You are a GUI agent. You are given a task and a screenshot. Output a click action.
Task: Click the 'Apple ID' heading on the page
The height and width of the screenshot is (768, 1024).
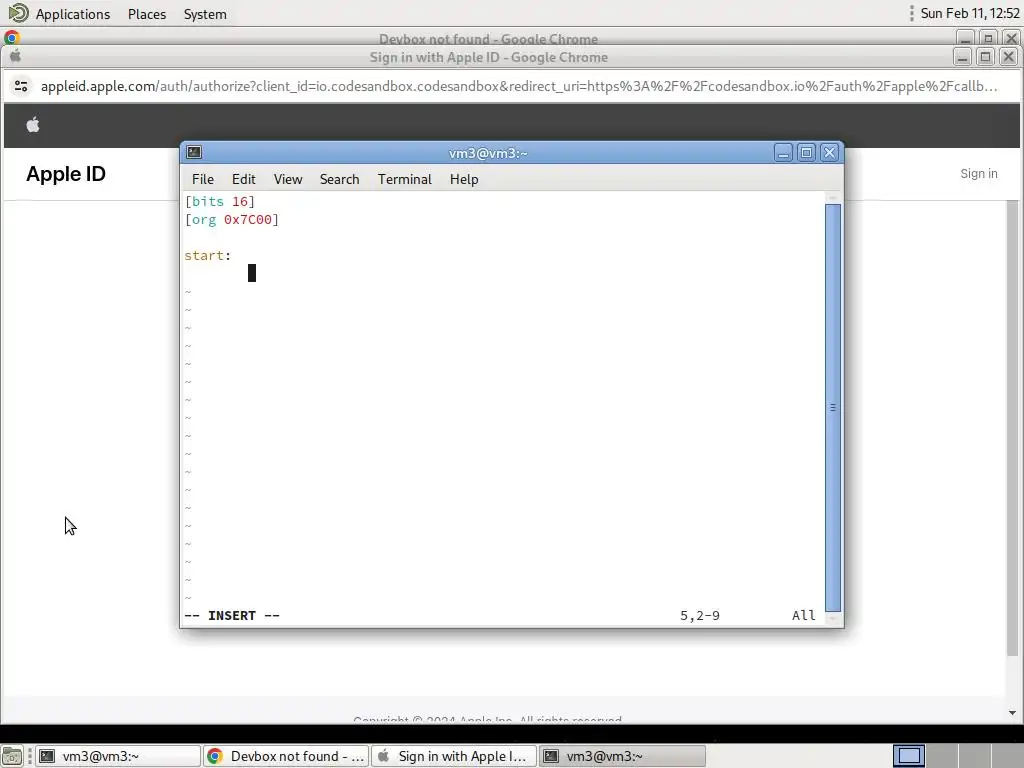66,174
